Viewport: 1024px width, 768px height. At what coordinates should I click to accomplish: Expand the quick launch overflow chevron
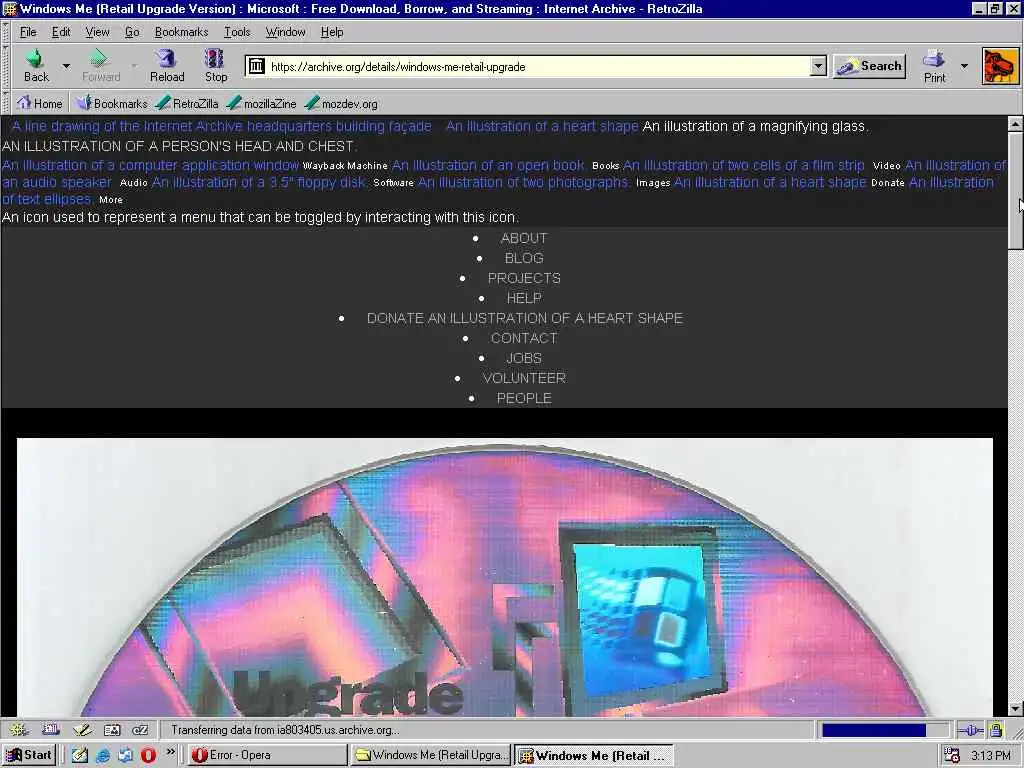(170, 753)
